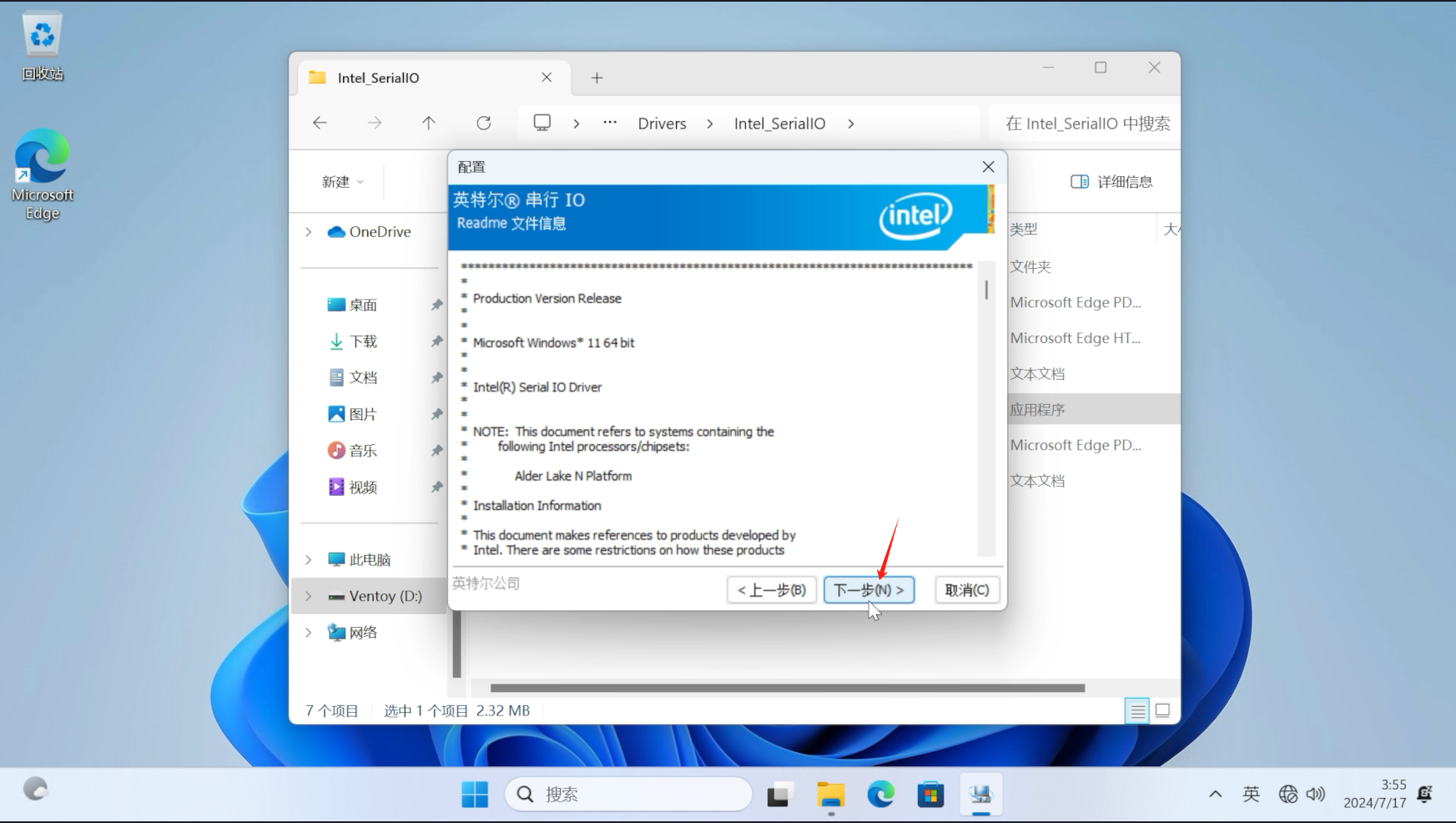
Task: Select the Microsoft Edge HT... row
Action: click(1075, 338)
